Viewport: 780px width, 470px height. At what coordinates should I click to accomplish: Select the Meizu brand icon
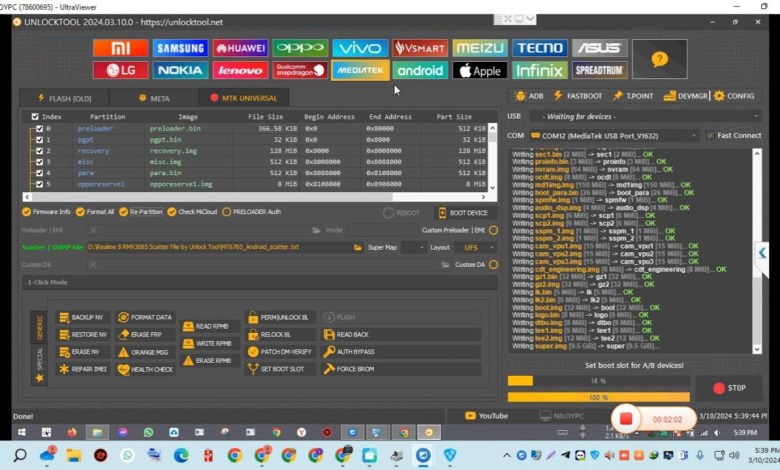480,48
